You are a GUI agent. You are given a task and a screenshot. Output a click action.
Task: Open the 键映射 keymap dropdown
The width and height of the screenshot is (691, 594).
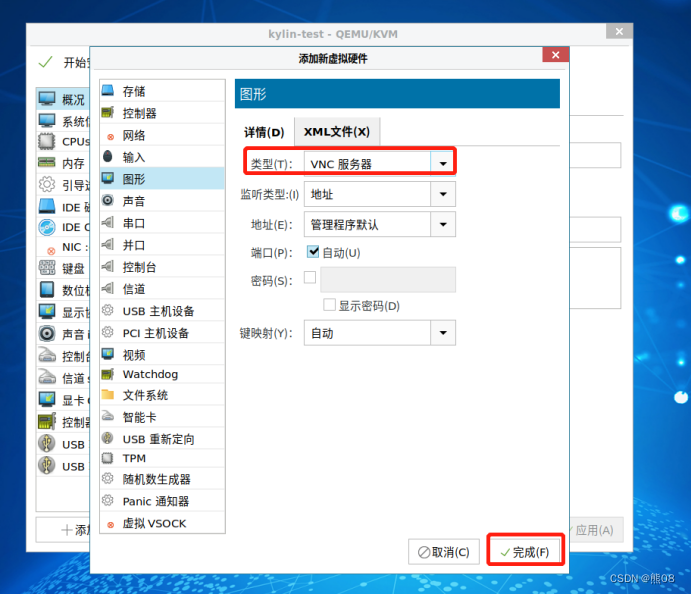point(442,333)
